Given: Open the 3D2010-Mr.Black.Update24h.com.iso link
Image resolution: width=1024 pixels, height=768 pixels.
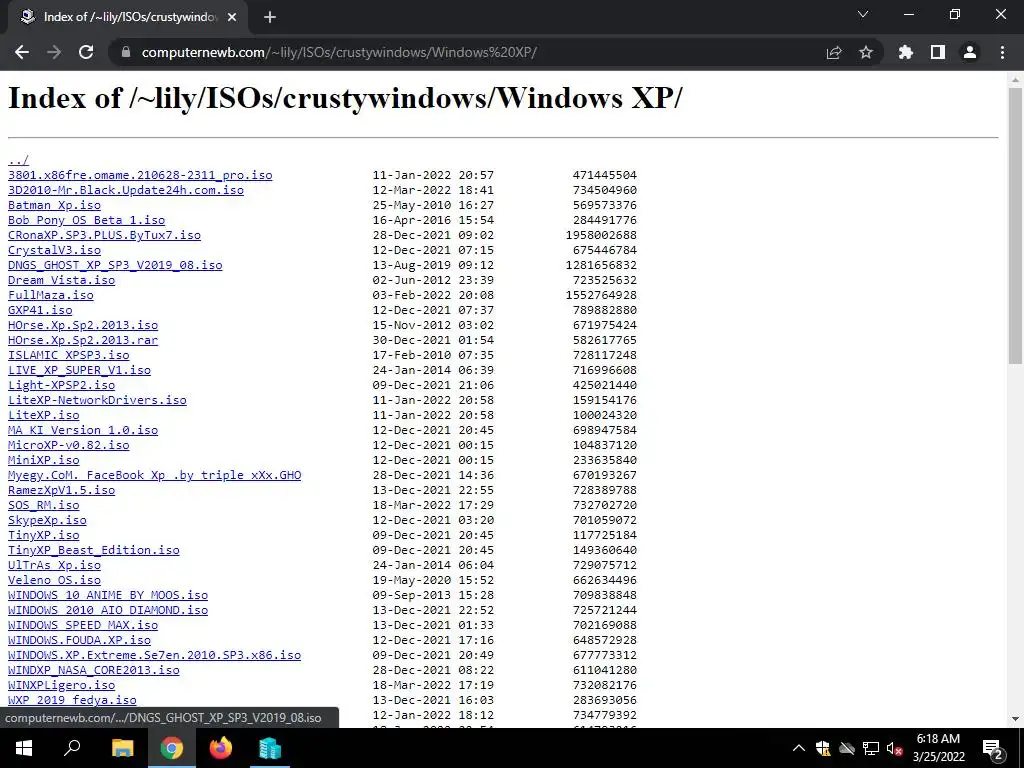Looking at the screenshot, I should 125,190.
